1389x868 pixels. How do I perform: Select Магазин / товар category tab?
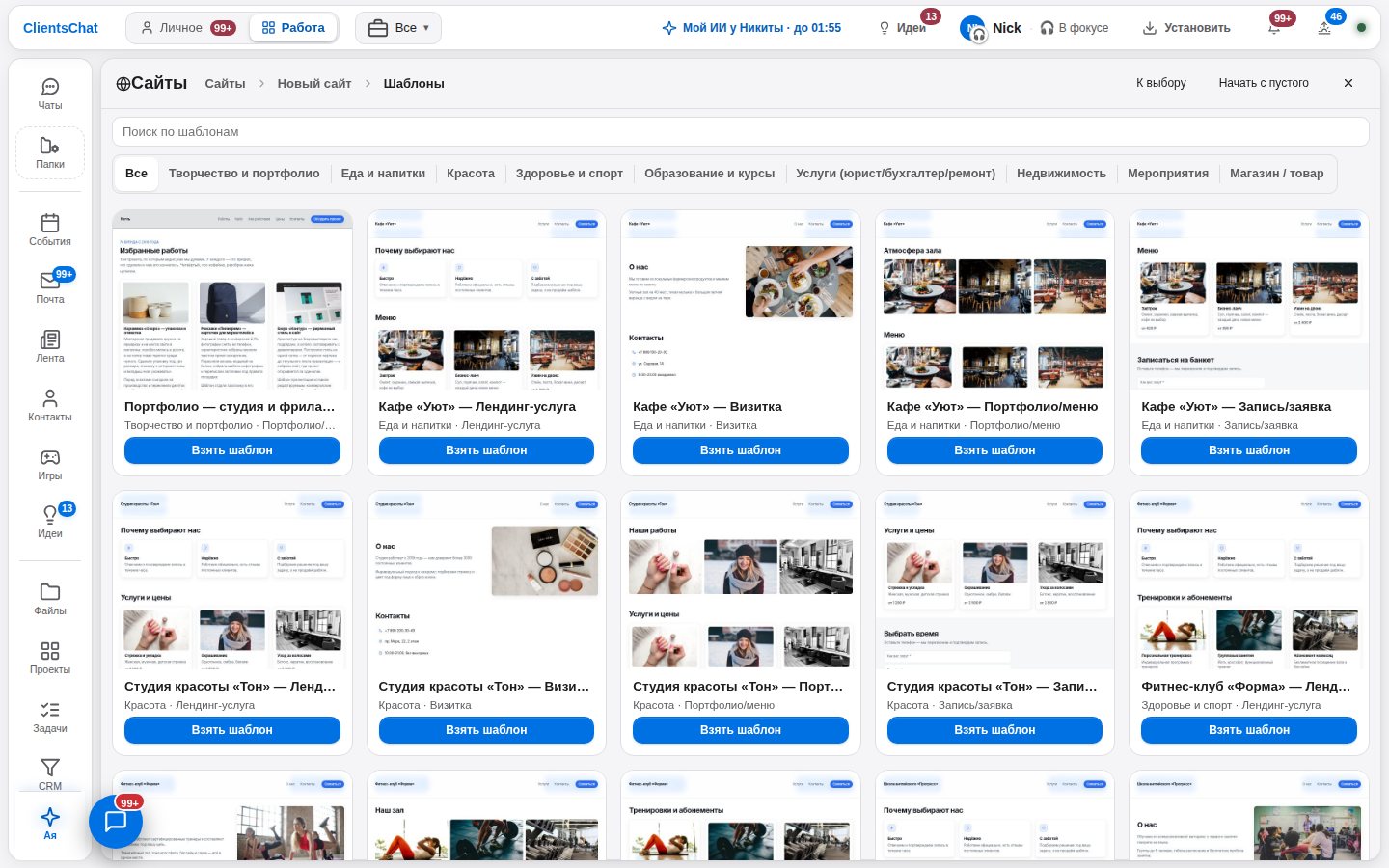coord(1277,174)
